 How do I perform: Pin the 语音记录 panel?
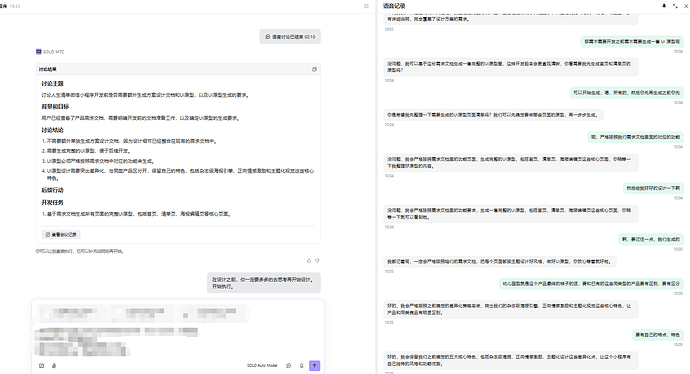coord(664,6)
